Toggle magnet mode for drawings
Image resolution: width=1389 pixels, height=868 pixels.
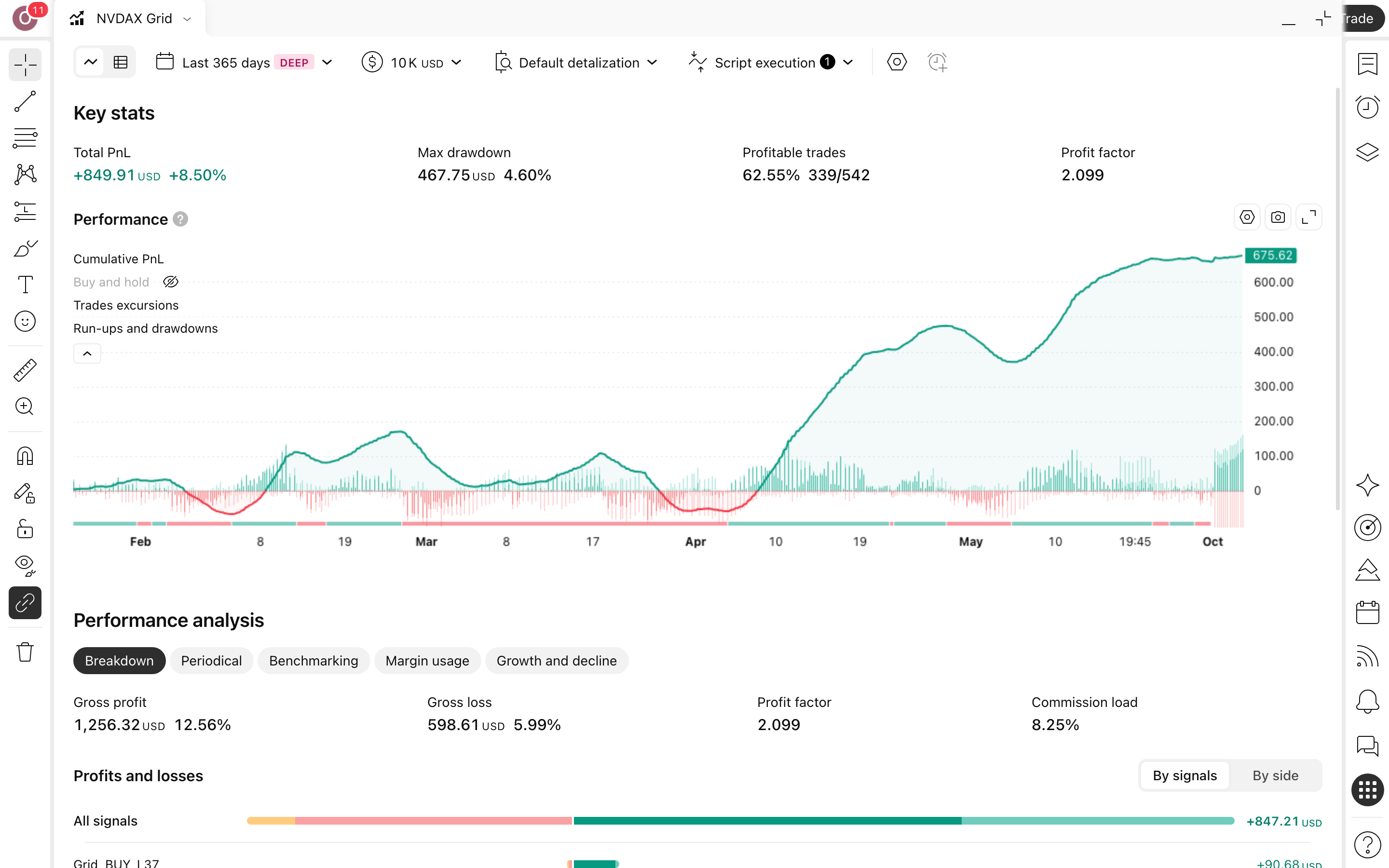pos(25,456)
